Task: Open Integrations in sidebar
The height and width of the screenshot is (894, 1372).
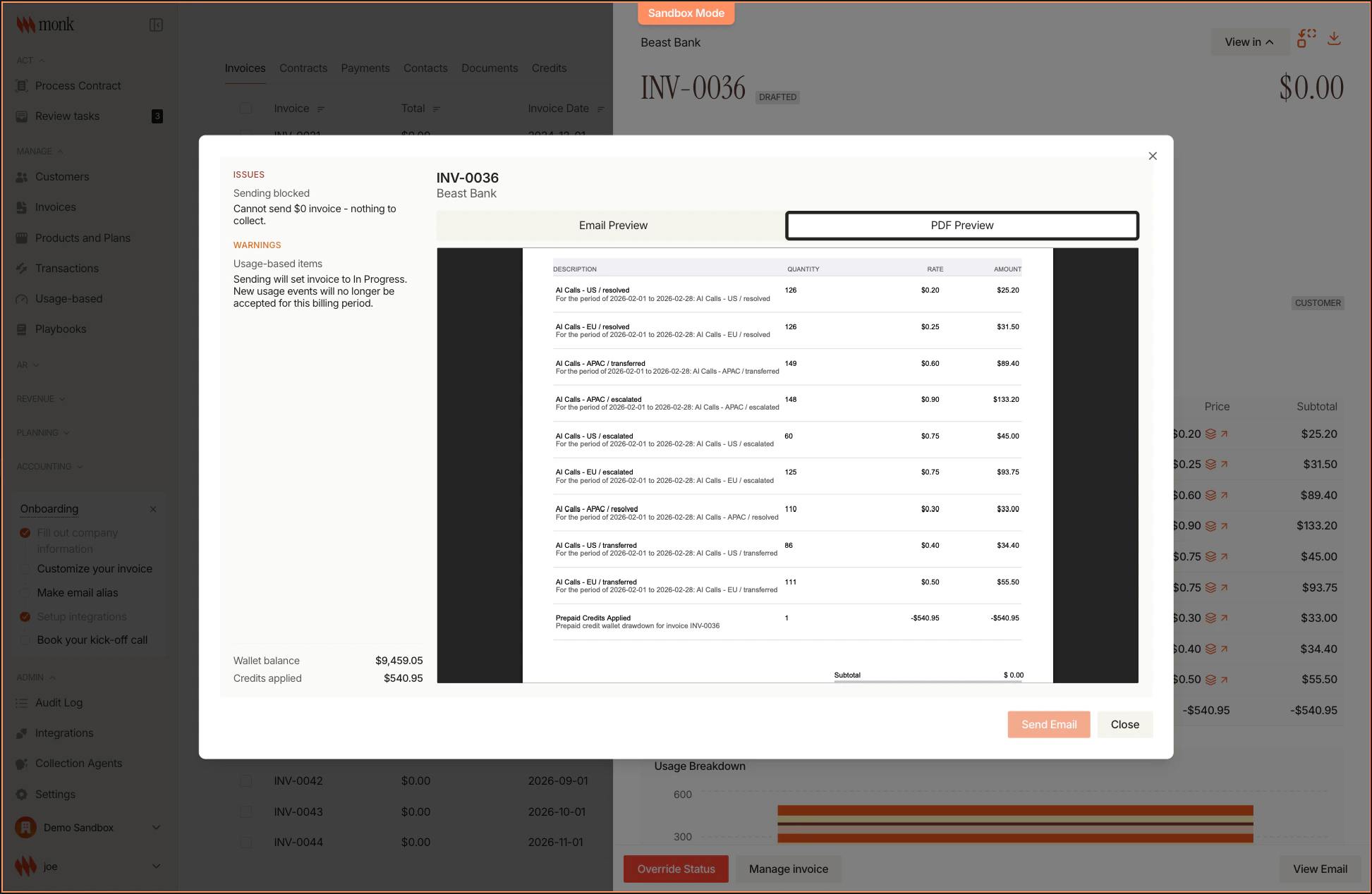Action: (x=54, y=733)
